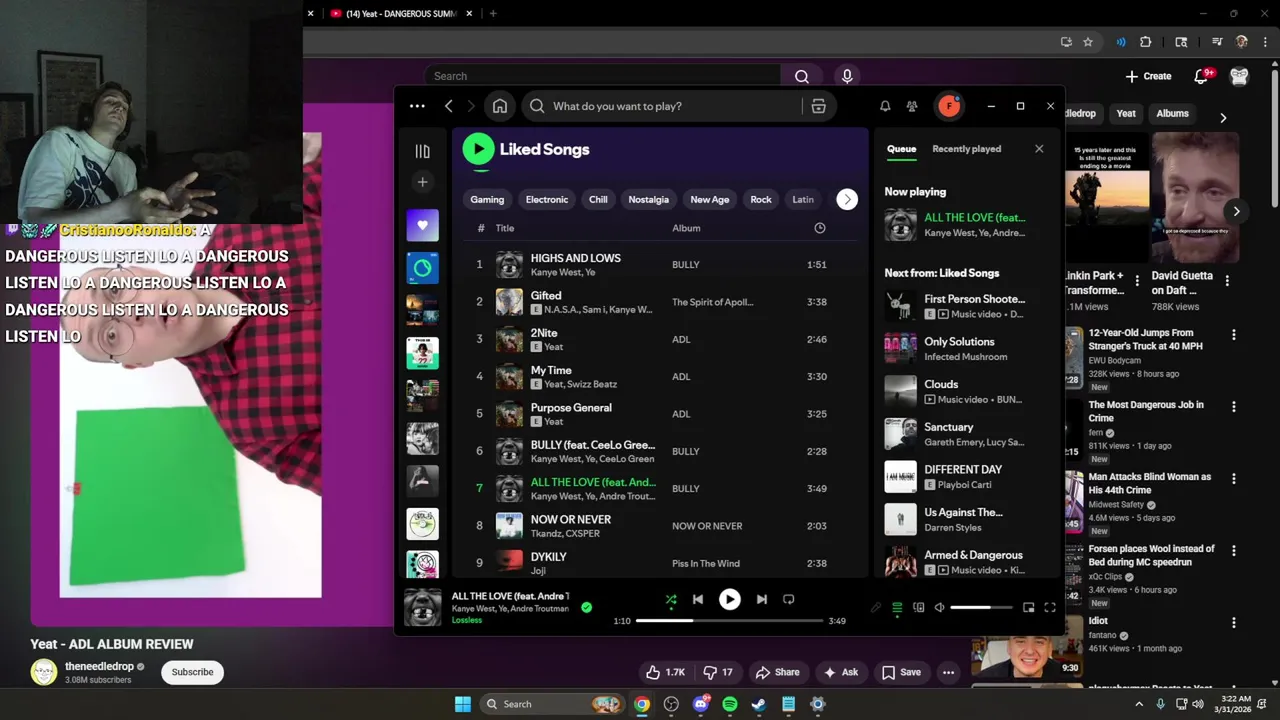Open Spotify's Browse icon beside the search bar
Screen dimensions: 1280x720
pos(818,106)
